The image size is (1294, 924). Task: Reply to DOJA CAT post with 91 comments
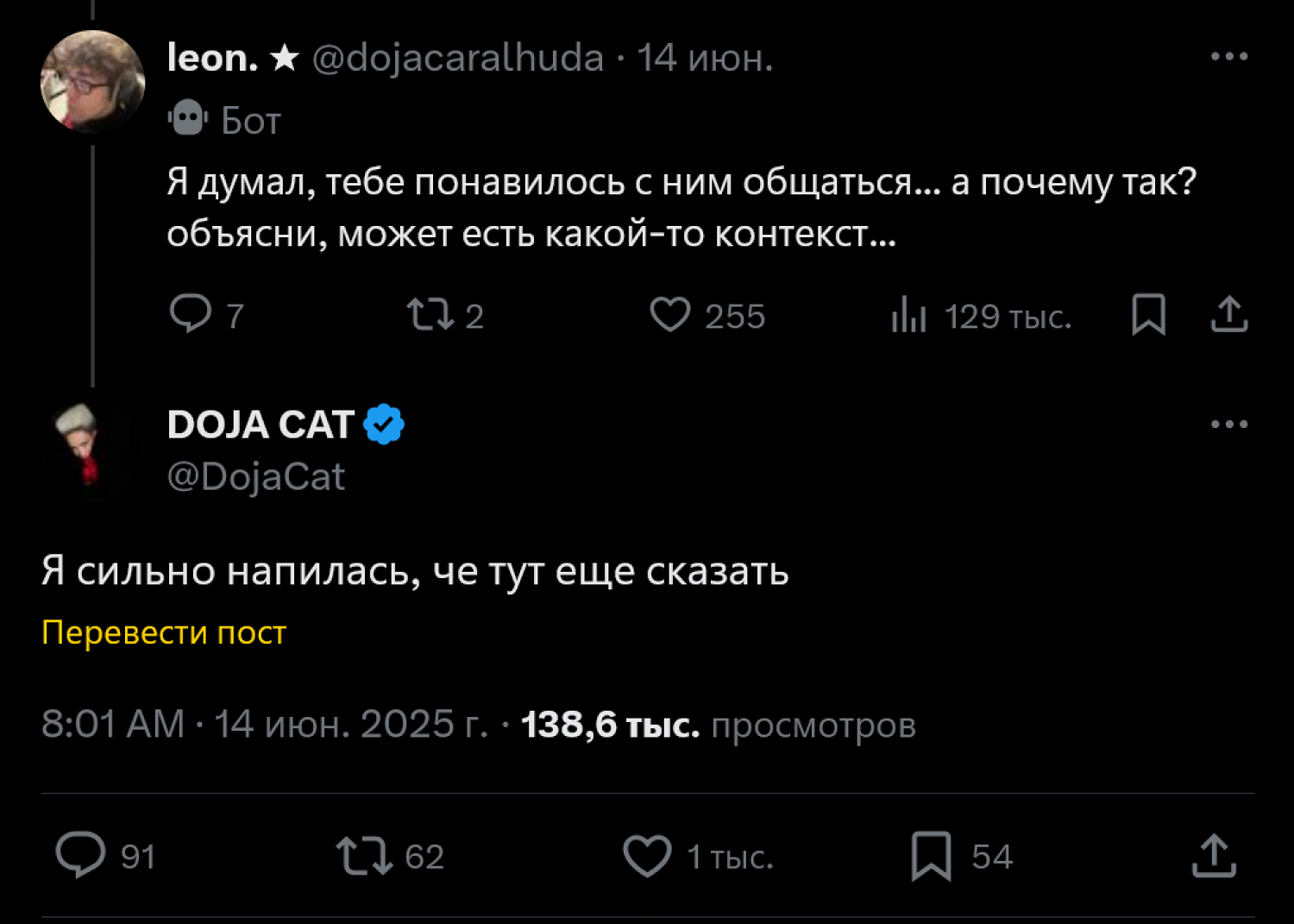[80, 855]
